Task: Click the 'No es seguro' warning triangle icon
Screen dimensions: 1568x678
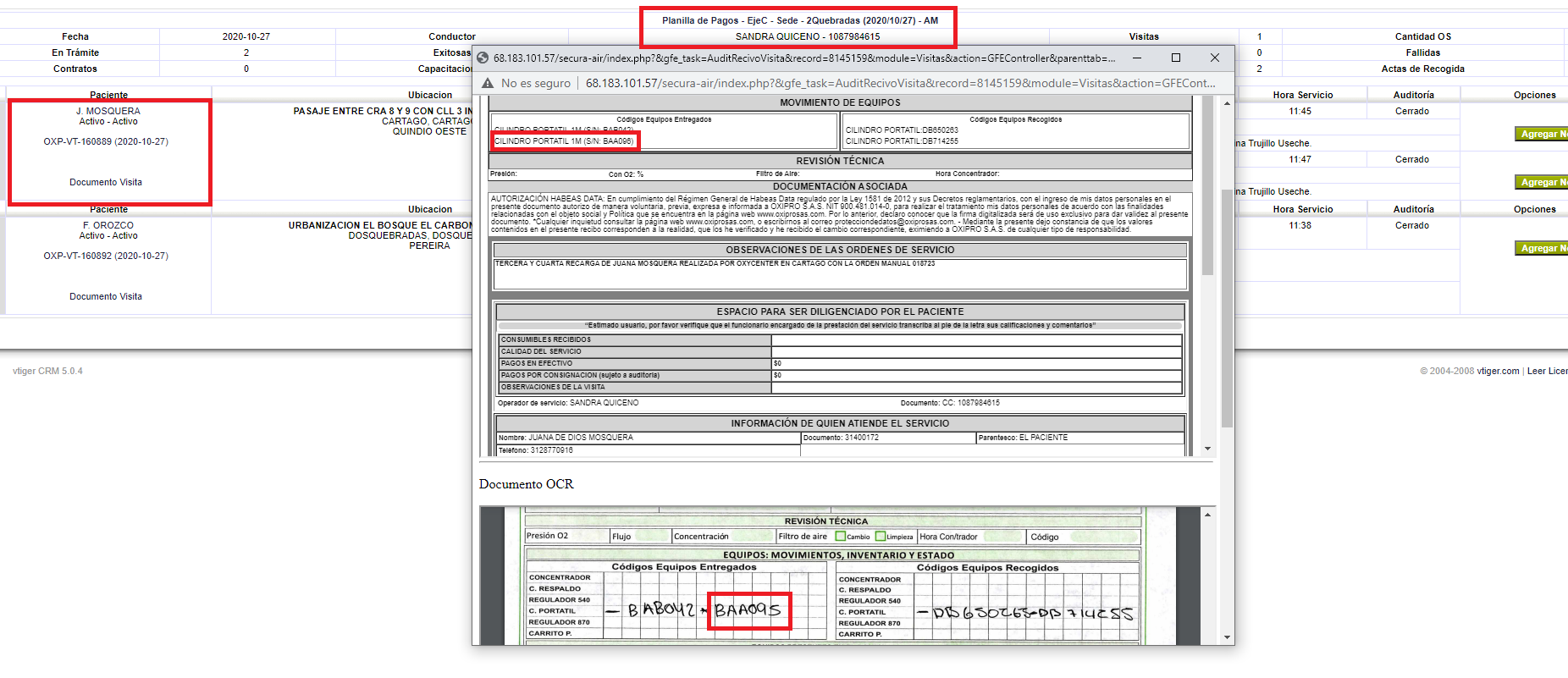Action: pyautogui.click(x=488, y=83)
